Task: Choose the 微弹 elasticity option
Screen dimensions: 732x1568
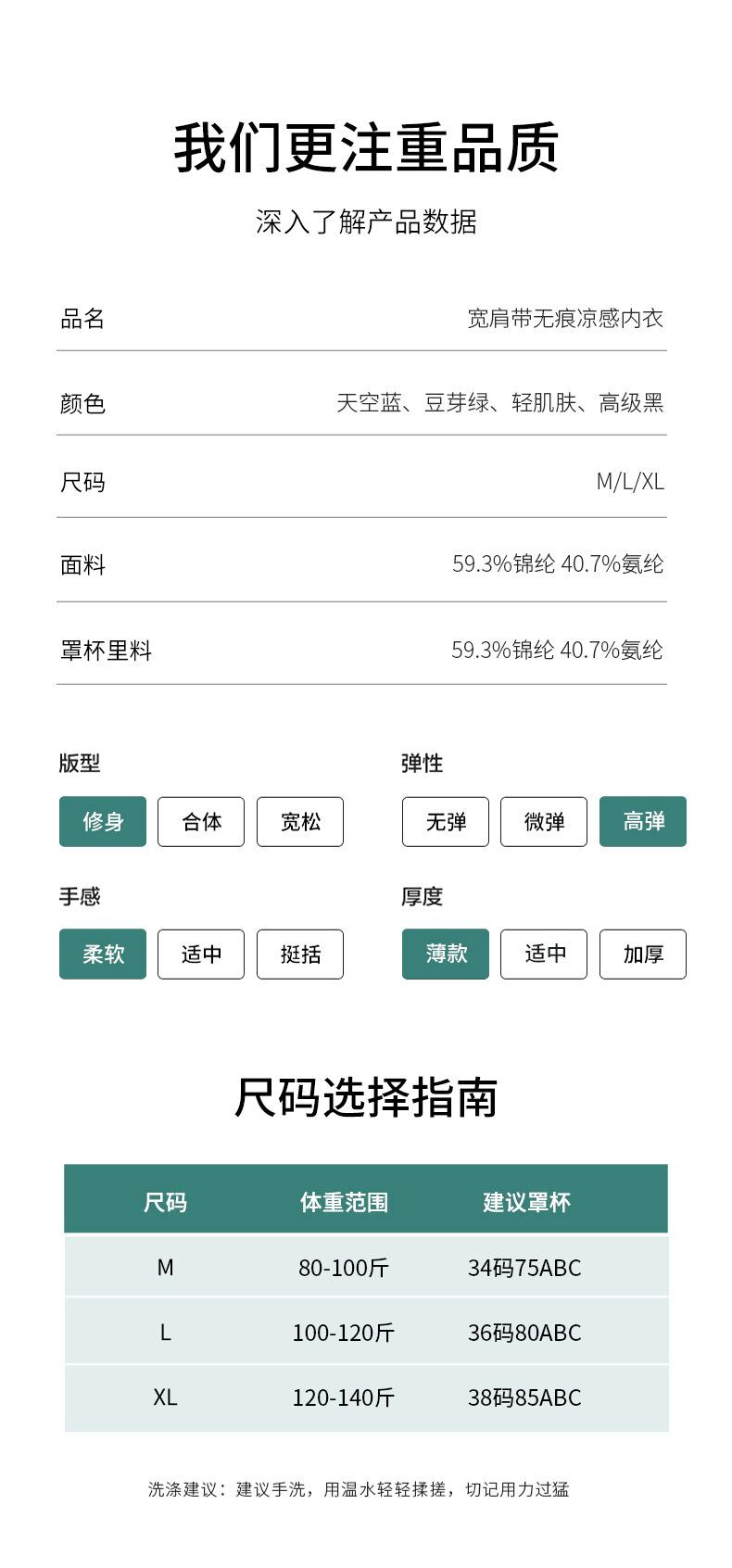Action: (x=544, y=821)
